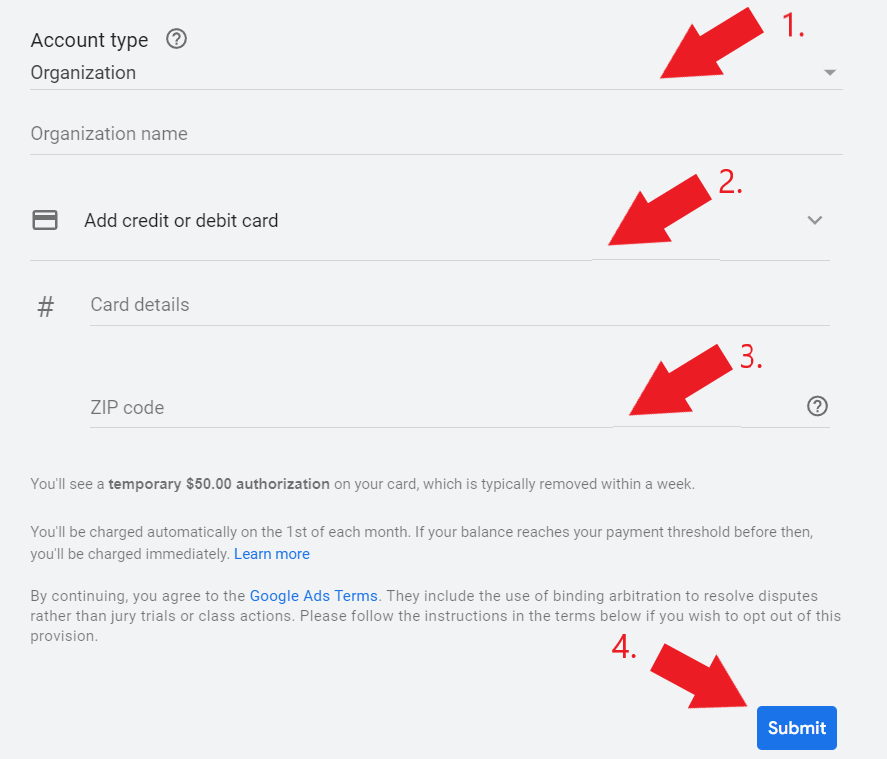Screen dimensions: 887x759
Task: Click the Account type label text
Action: (89, 40)
